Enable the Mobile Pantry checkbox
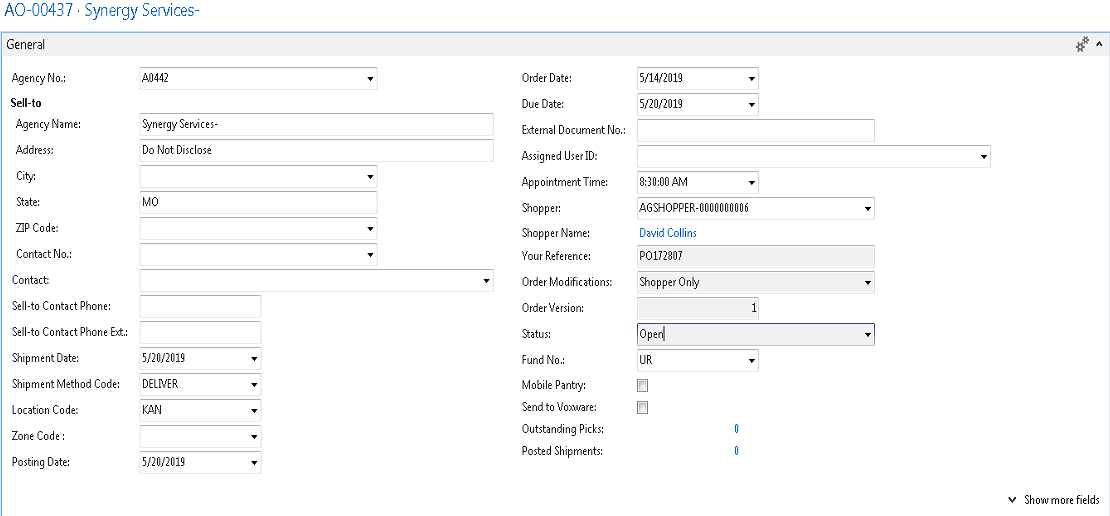The image size is (1110, 516). click(x=643, y=385)
